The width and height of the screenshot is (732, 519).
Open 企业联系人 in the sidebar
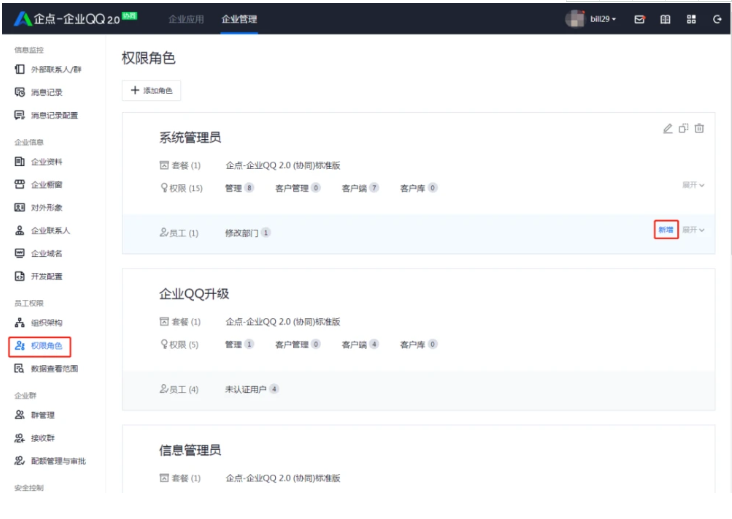[42, 231]
